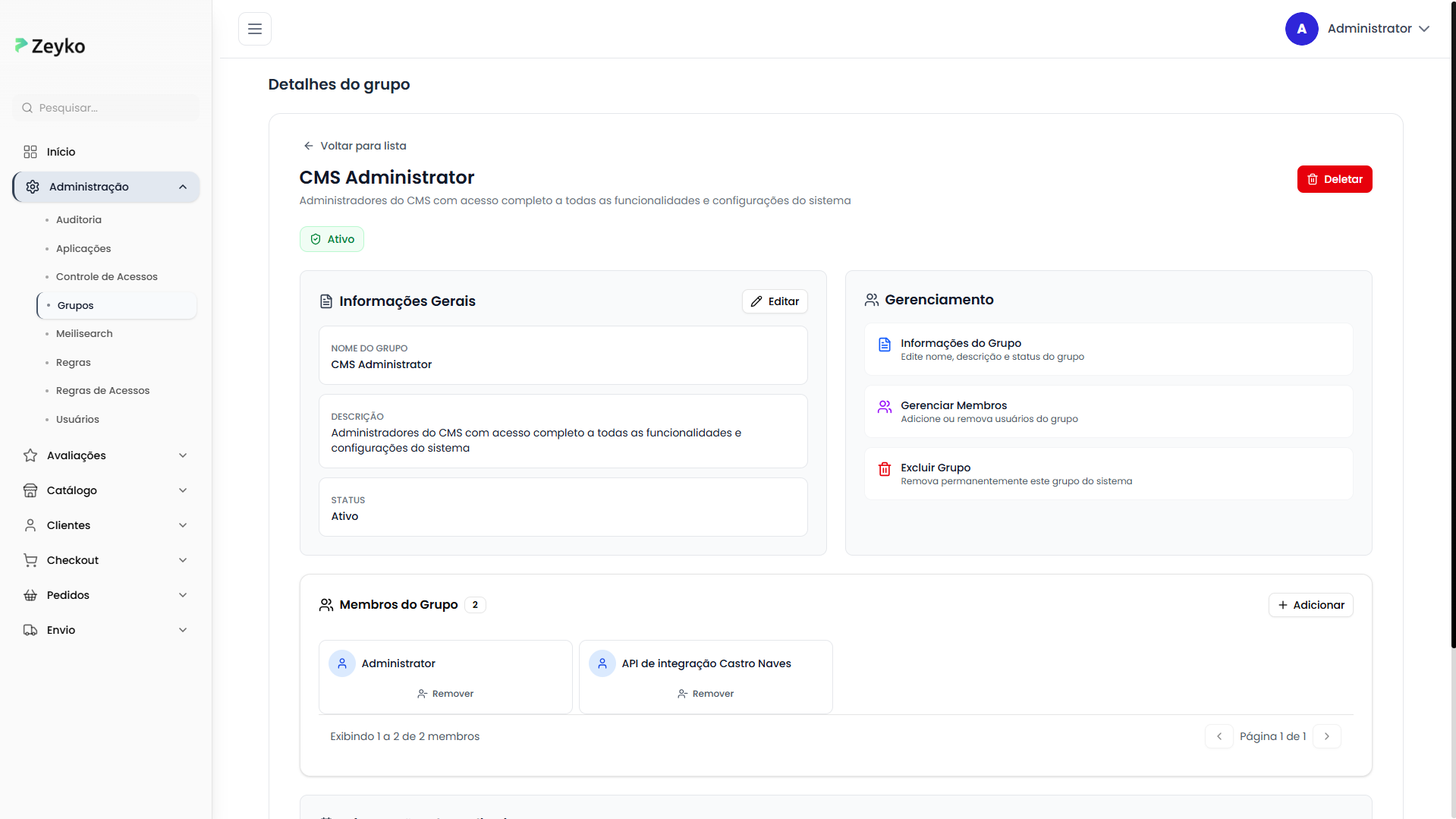1456x819 pixels.
Task: Toggle the hamburger sidebar menu icon
Action: click(x=255, y=29)
